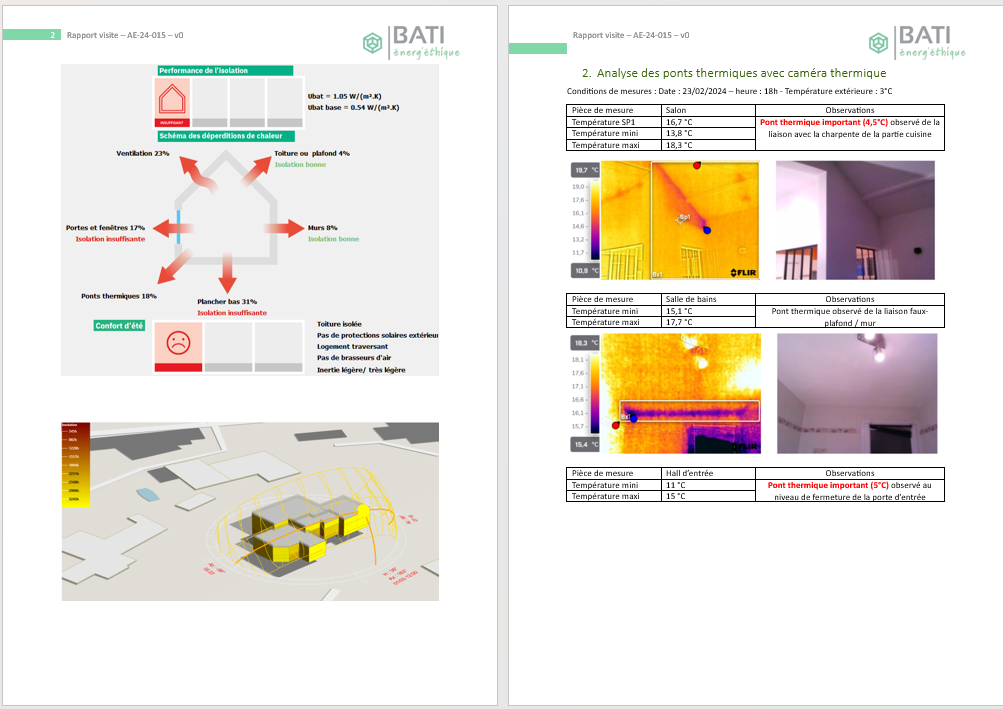Viewport: 1003px width, 709px height.
Task: Click the 'Salon' table cell
Action: pos(708,110)
